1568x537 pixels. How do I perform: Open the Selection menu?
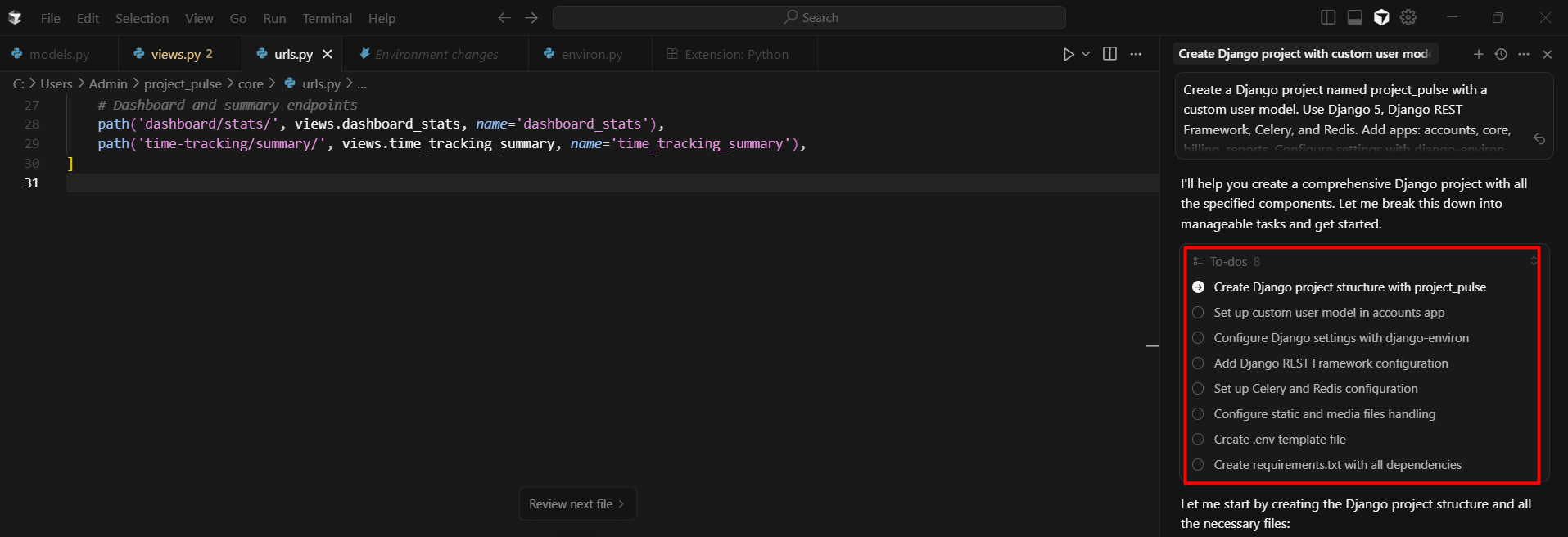tap(142, 18)
